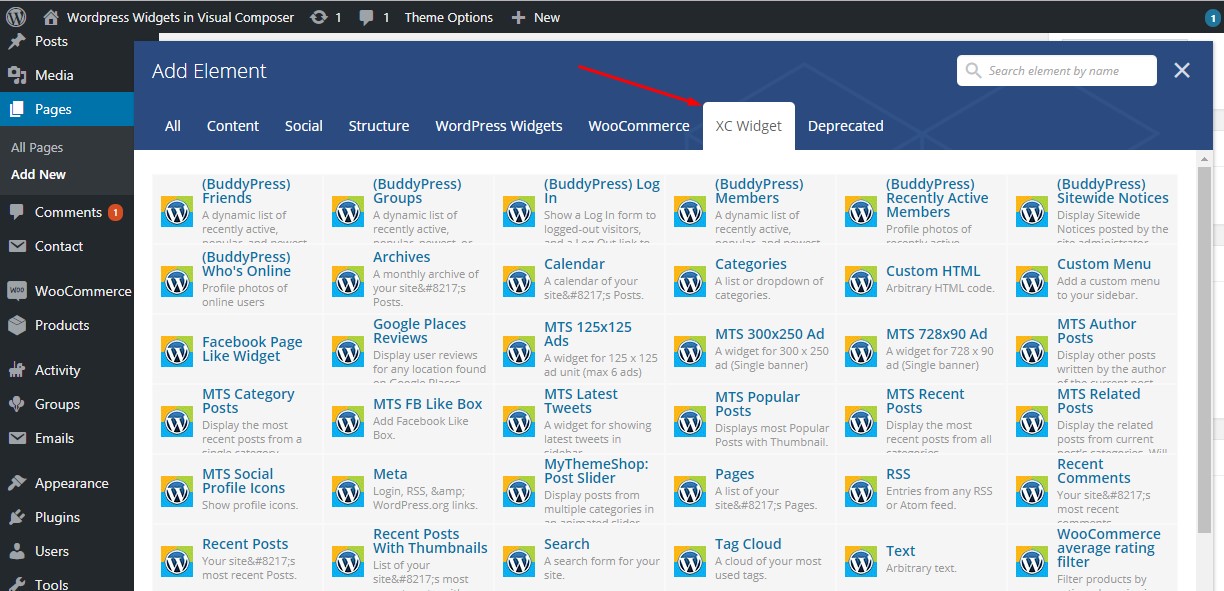Click the WordPress logo in admin bar

point(16,17)
